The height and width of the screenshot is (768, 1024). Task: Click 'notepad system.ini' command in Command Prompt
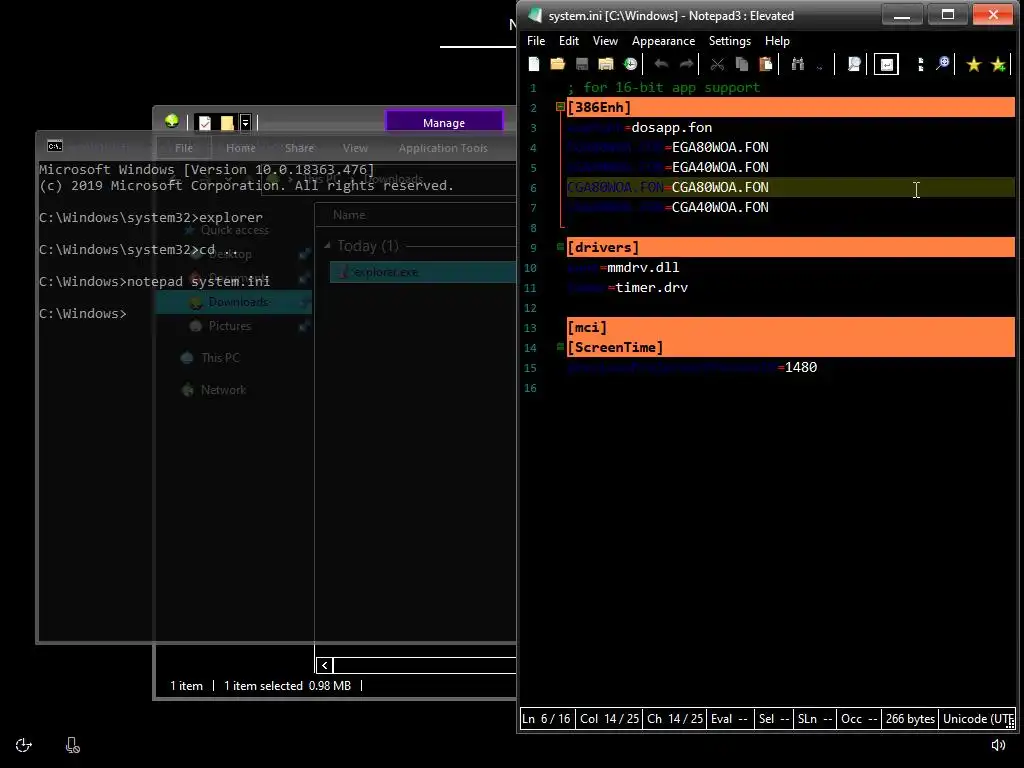pyautogui.click(x=199, y=281)
